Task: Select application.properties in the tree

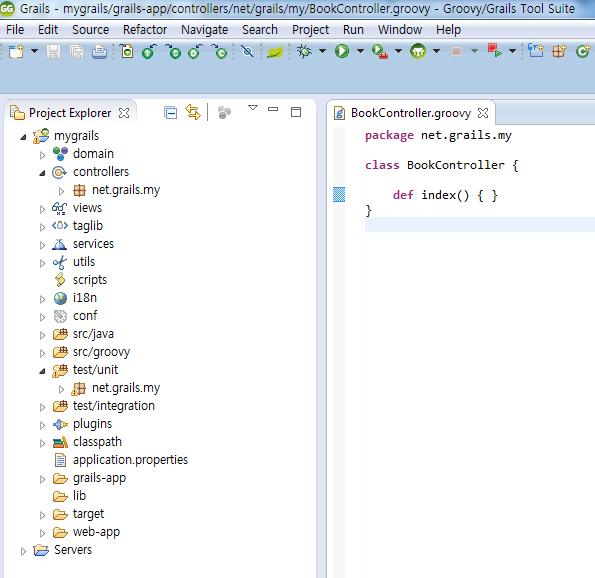Action: (x=130, y=460)
